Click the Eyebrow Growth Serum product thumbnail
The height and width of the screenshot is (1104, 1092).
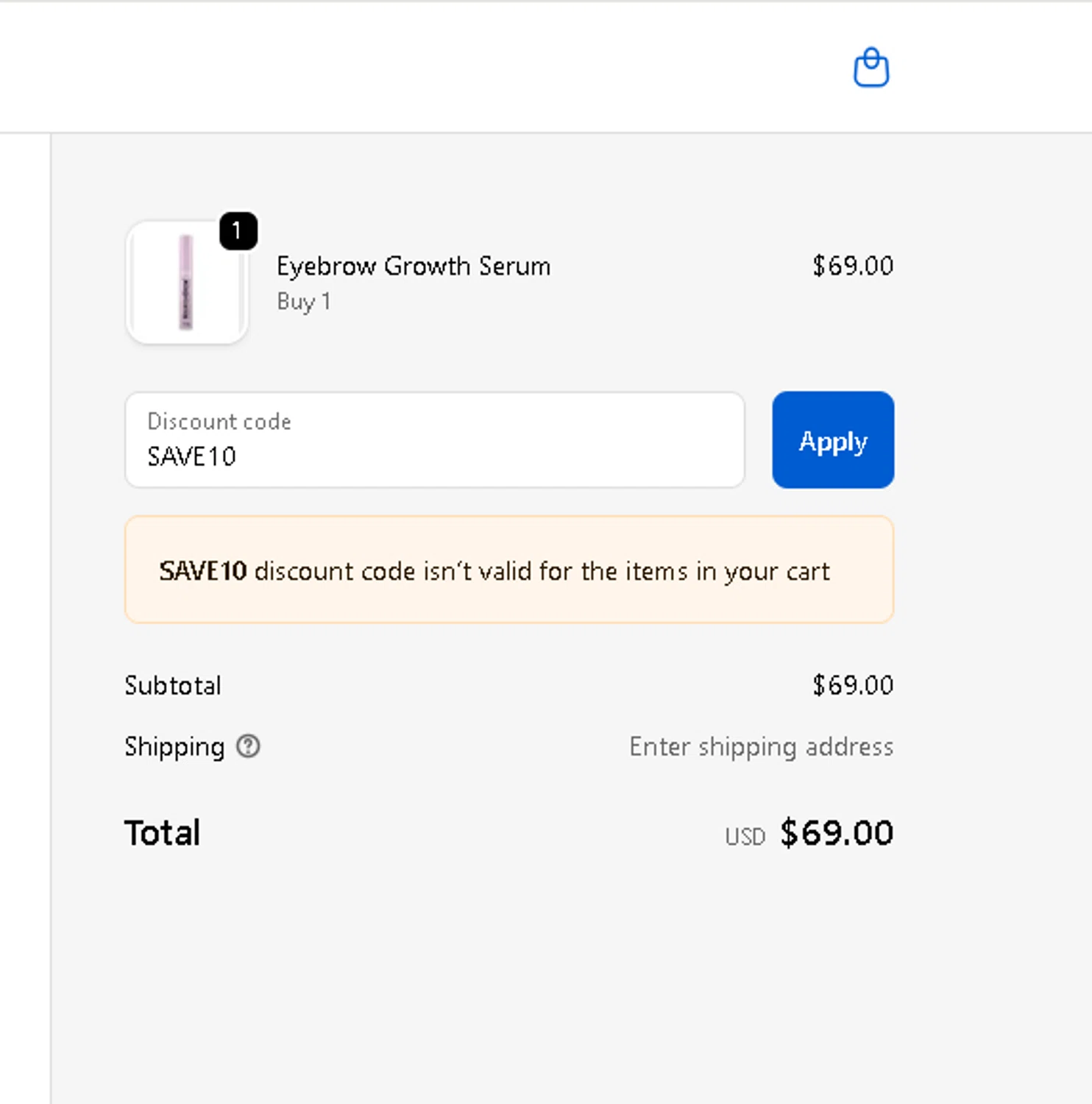(x=186, y=283)
